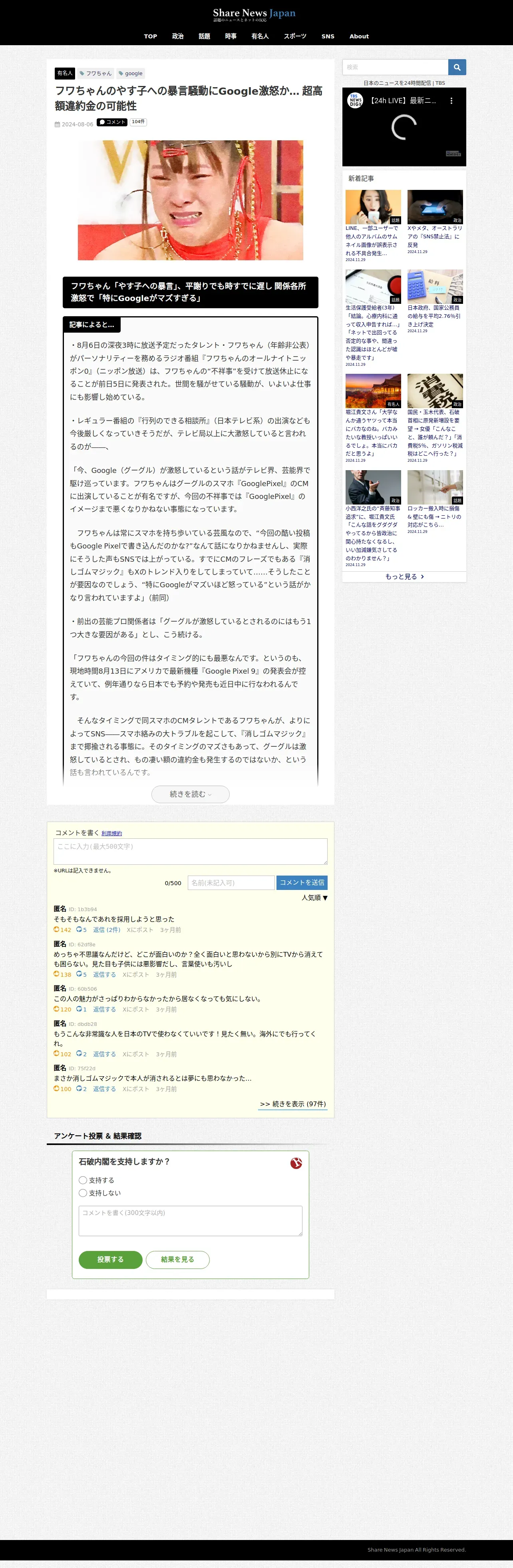Open the 有名人 menu item
This screenshot has height=1568, width=513.
pyautogui.click(x=260, y=36)
